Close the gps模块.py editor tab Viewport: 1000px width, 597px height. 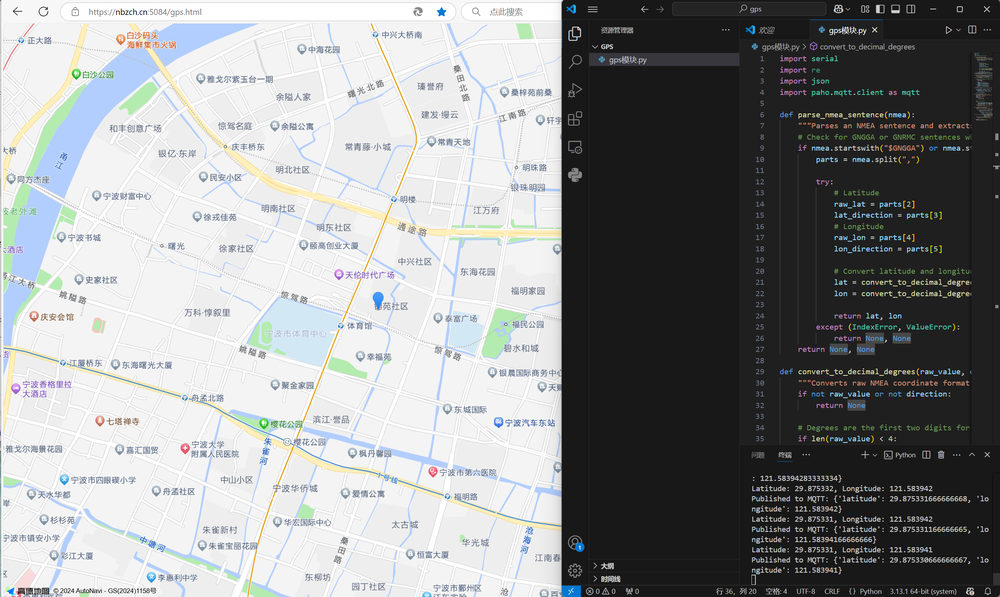[x=874, y=30]
